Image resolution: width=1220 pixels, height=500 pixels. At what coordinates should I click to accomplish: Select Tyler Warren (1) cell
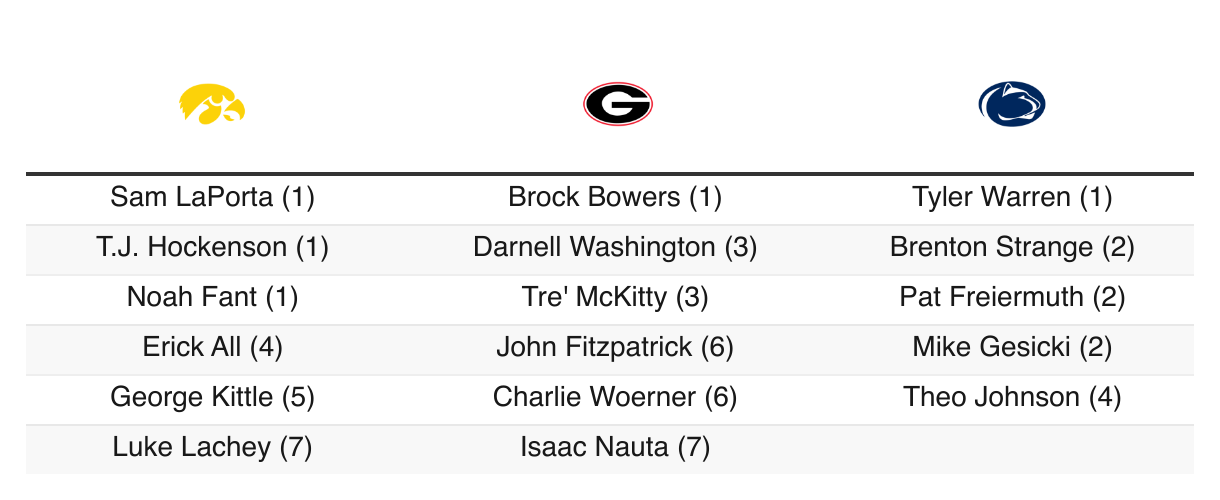click(1012, 197)
